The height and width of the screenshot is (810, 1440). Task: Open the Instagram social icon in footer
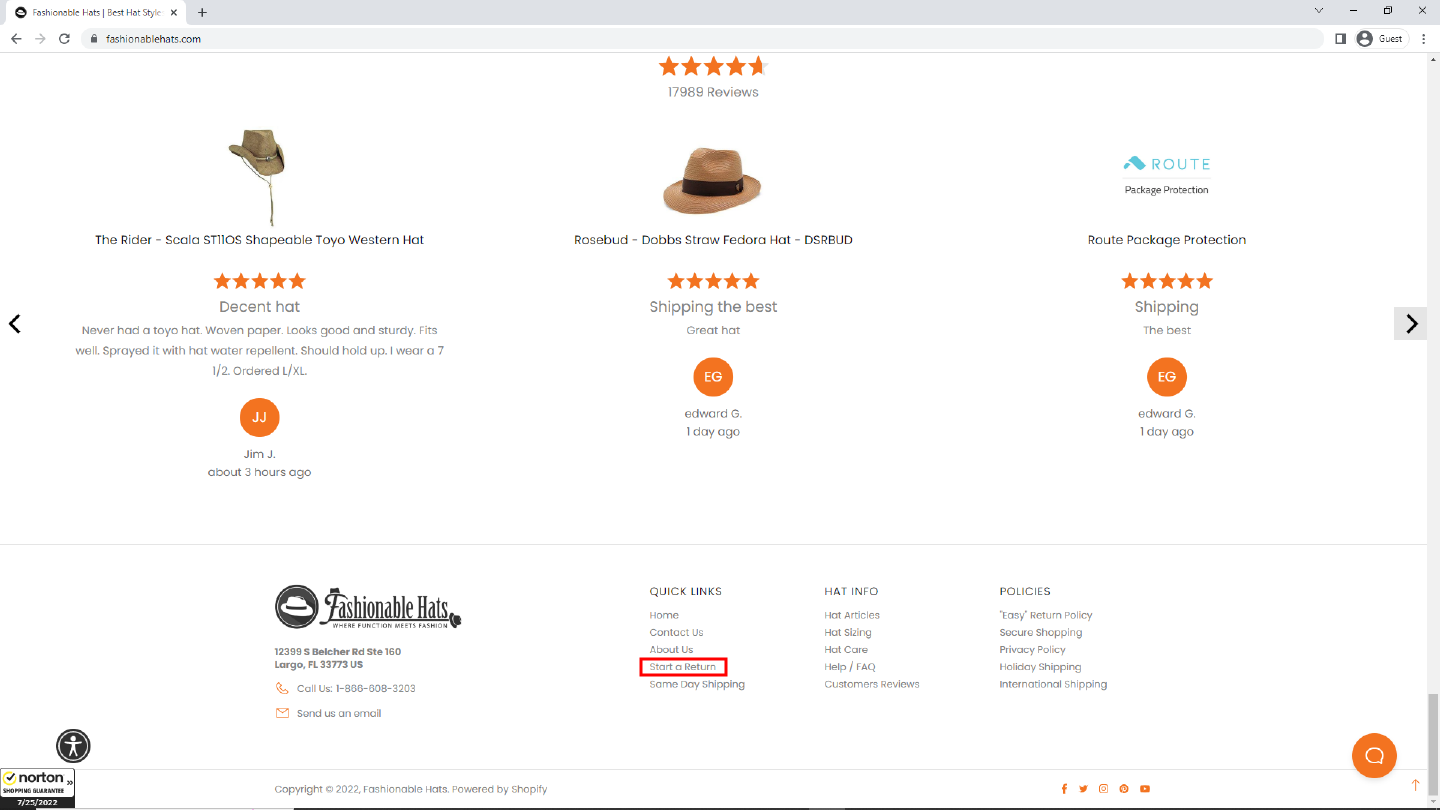click(x=1104, y=789)
